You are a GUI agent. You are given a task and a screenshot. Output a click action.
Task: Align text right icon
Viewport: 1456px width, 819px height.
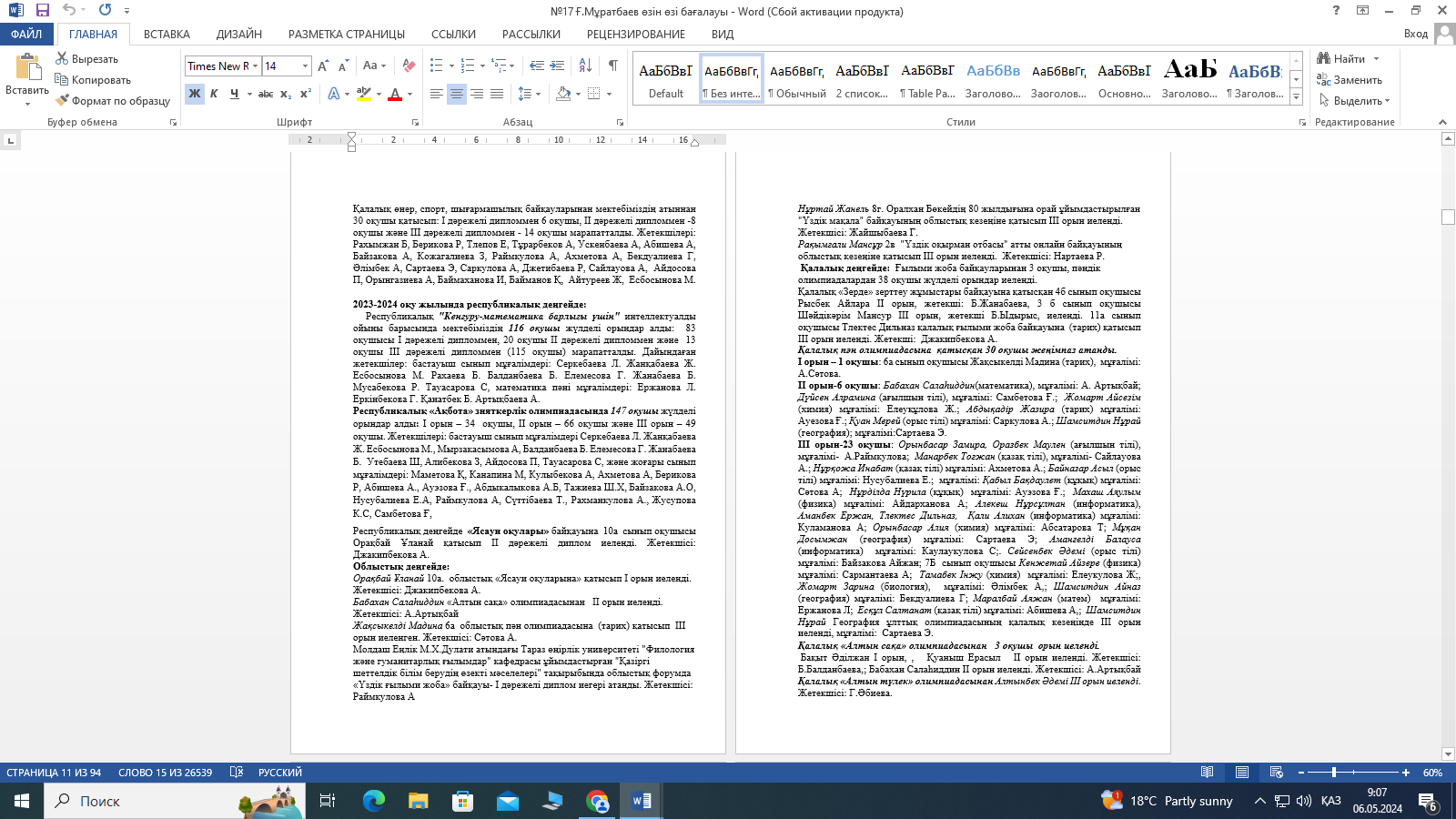tap(477, 94)
